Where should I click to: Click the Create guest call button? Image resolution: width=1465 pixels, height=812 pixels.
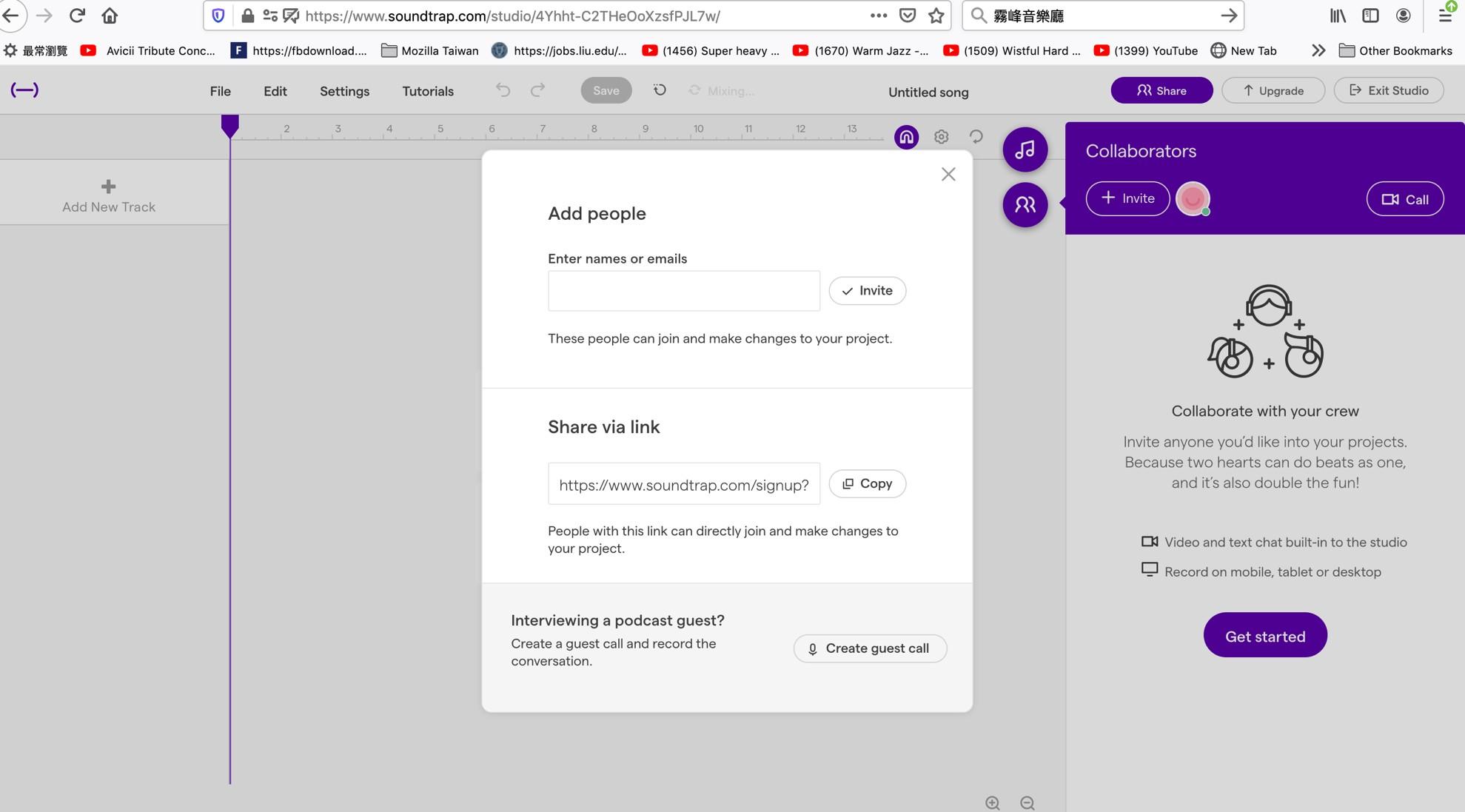(870, 648)
